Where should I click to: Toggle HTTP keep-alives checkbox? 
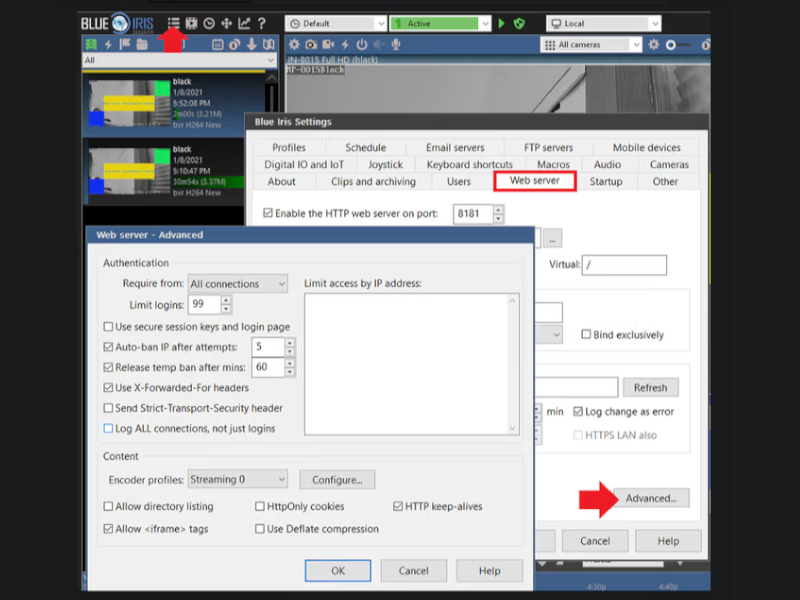tap(398, 507)
